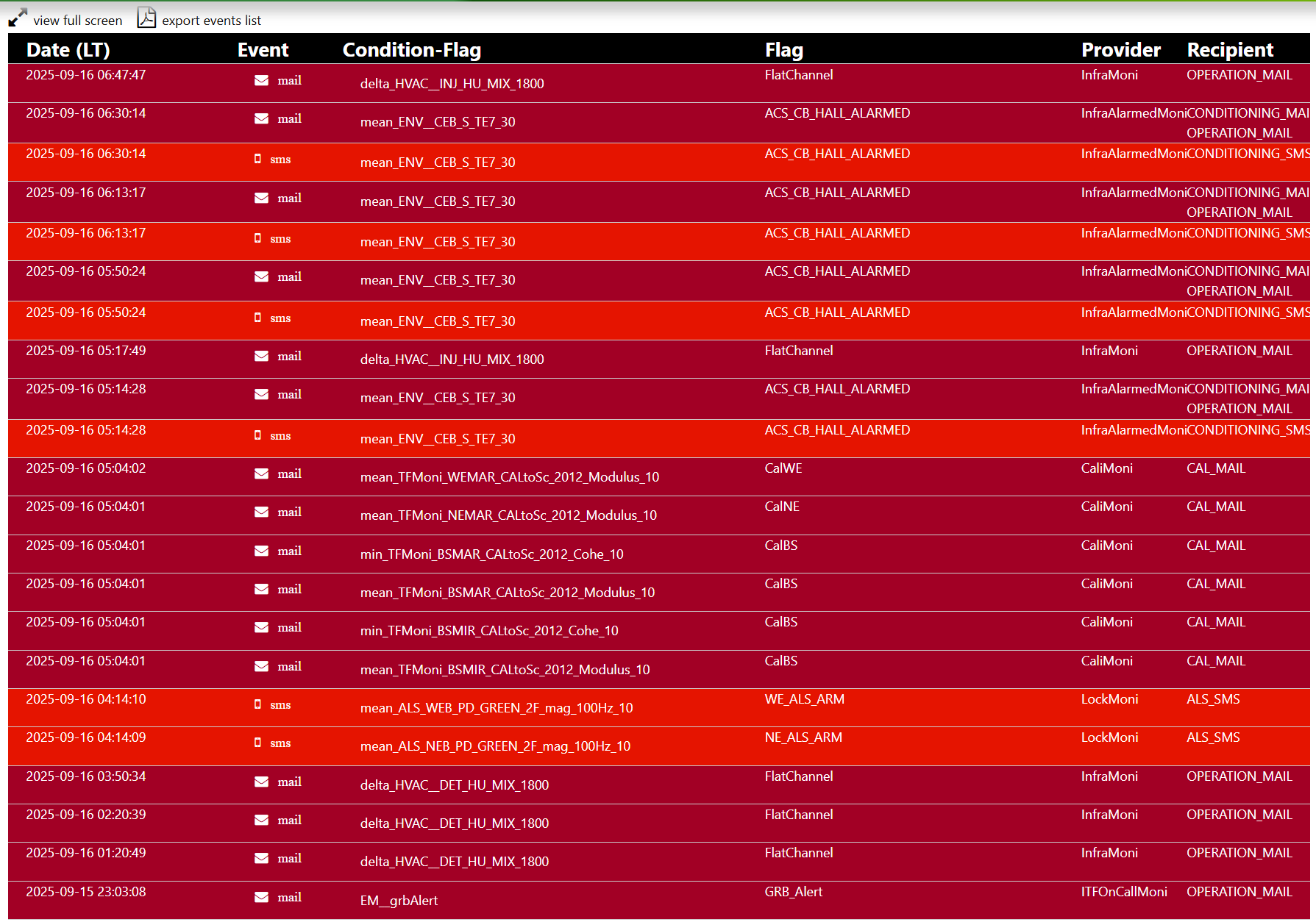The width and height of the screenshot is (1316, 922).
Task: Click the Event column header
Action: 263,50
